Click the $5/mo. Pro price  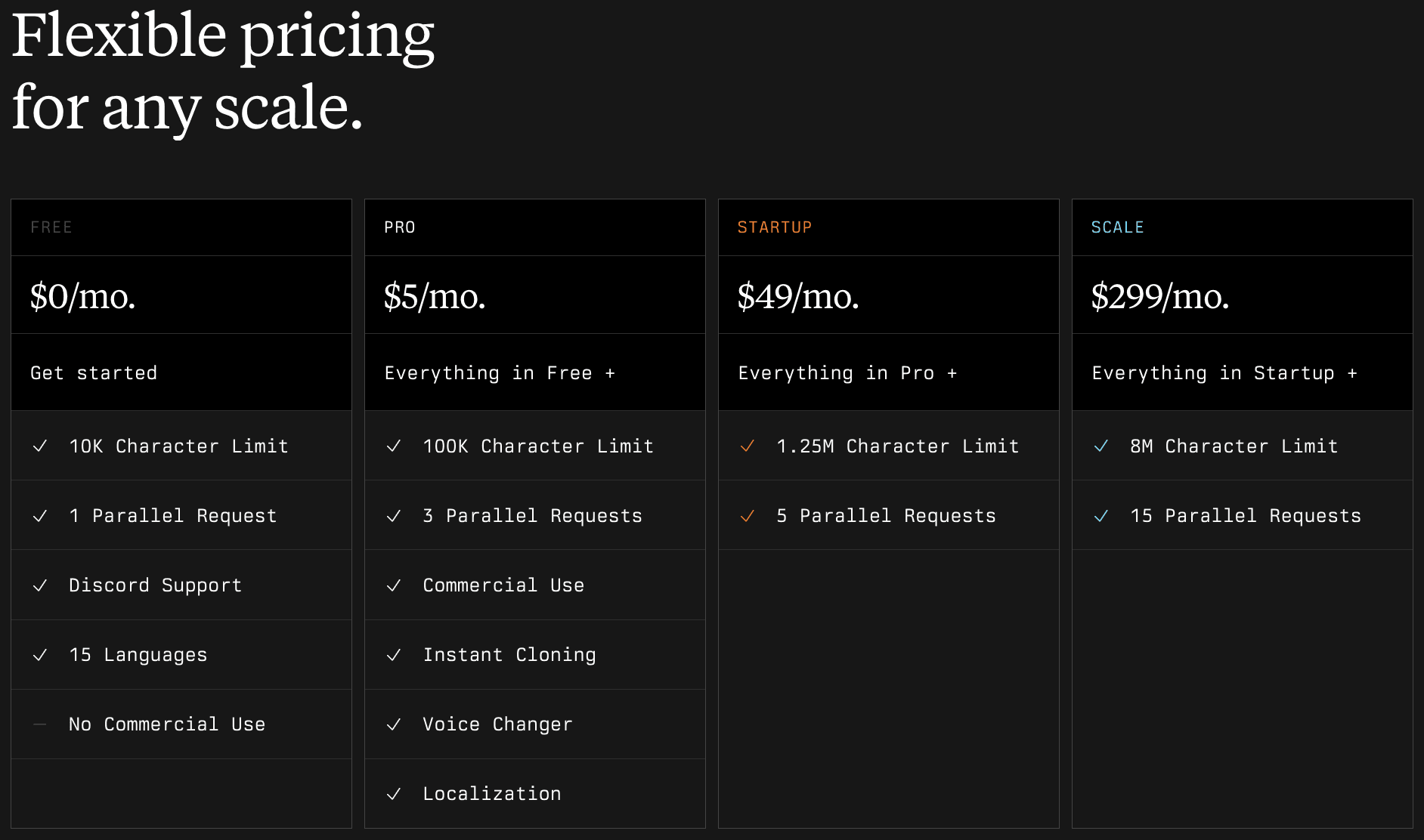click(435, 296)
